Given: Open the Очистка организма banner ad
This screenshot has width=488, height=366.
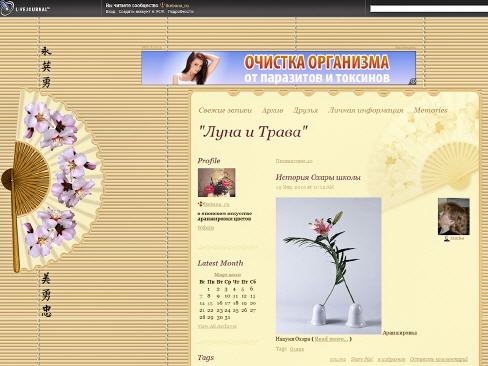Looking at the screenshot, I should click(x=279, y=68).
